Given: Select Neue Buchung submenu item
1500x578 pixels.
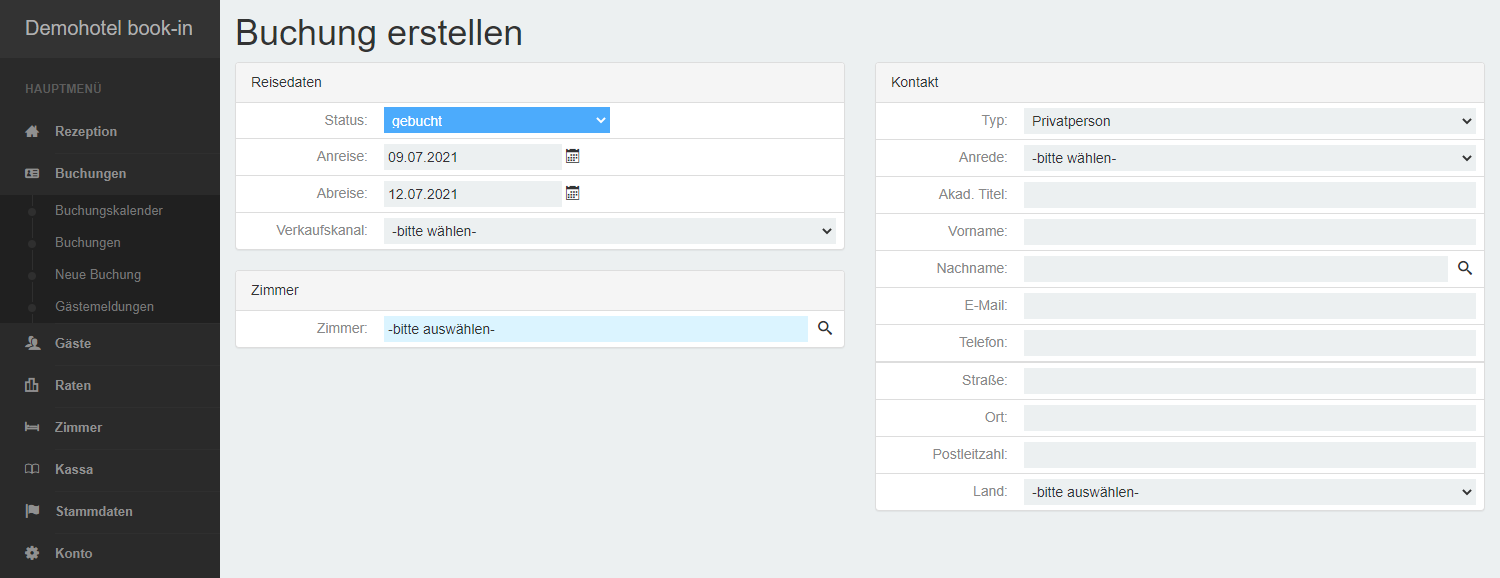Looking at the screenshot, I should (98, 275).
